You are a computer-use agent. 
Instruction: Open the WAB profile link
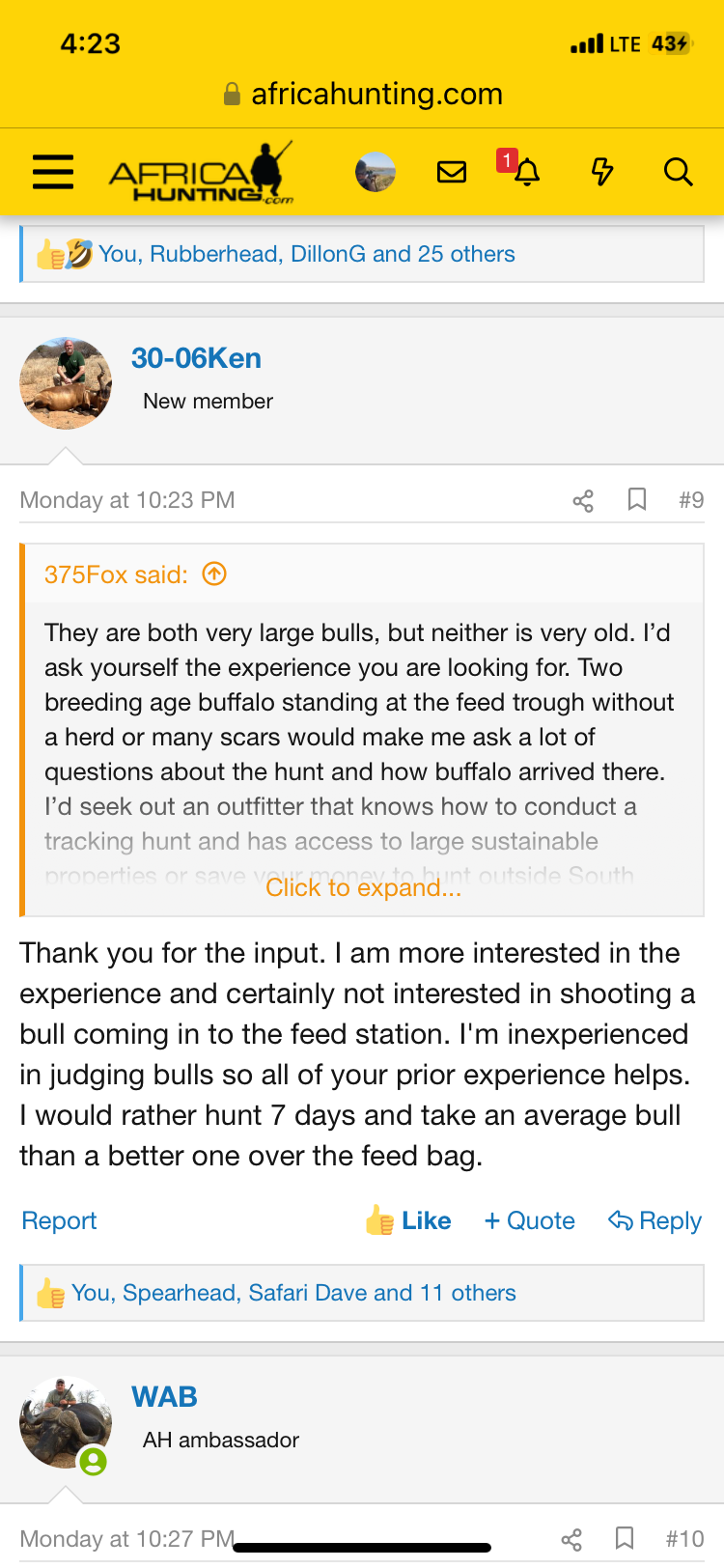tap(164, 1397)
